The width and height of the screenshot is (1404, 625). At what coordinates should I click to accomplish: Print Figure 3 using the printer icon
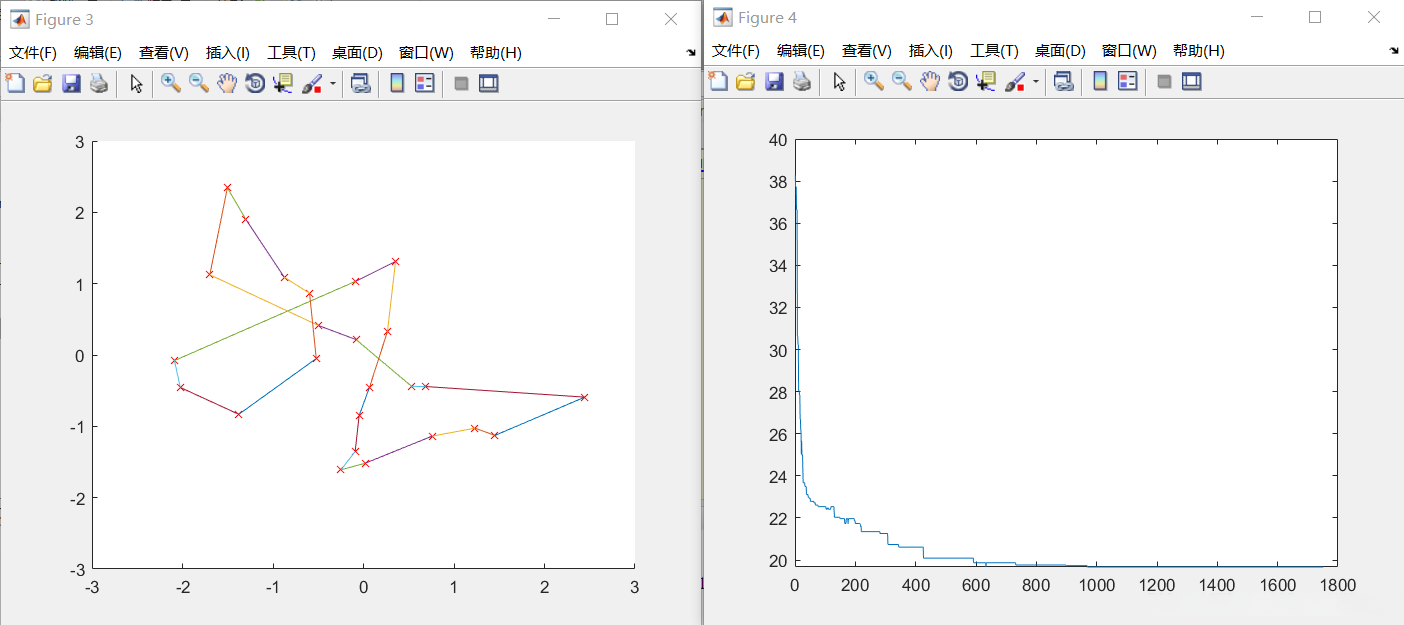(98, 83)
